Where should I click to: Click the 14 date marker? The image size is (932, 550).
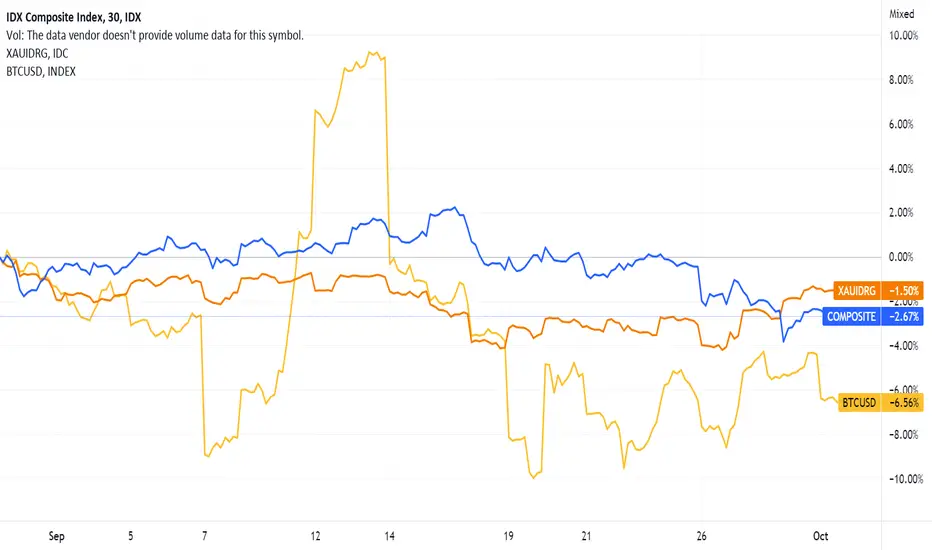tap(389, 536)
